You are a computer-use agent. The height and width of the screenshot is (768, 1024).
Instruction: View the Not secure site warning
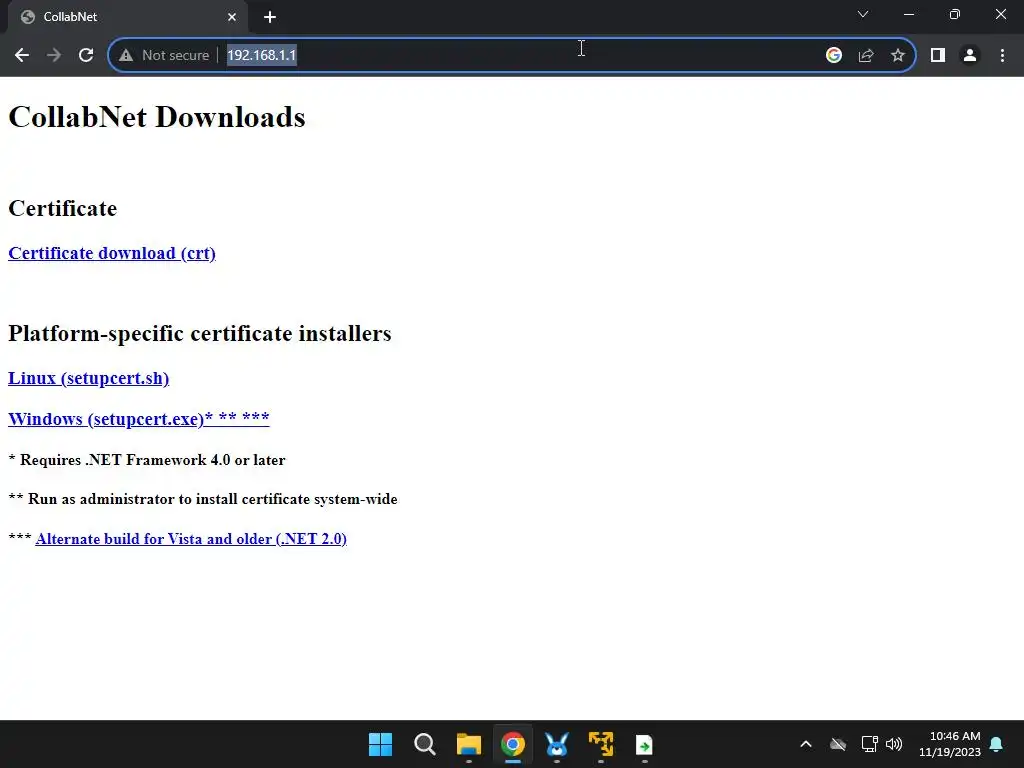(164, 56)
